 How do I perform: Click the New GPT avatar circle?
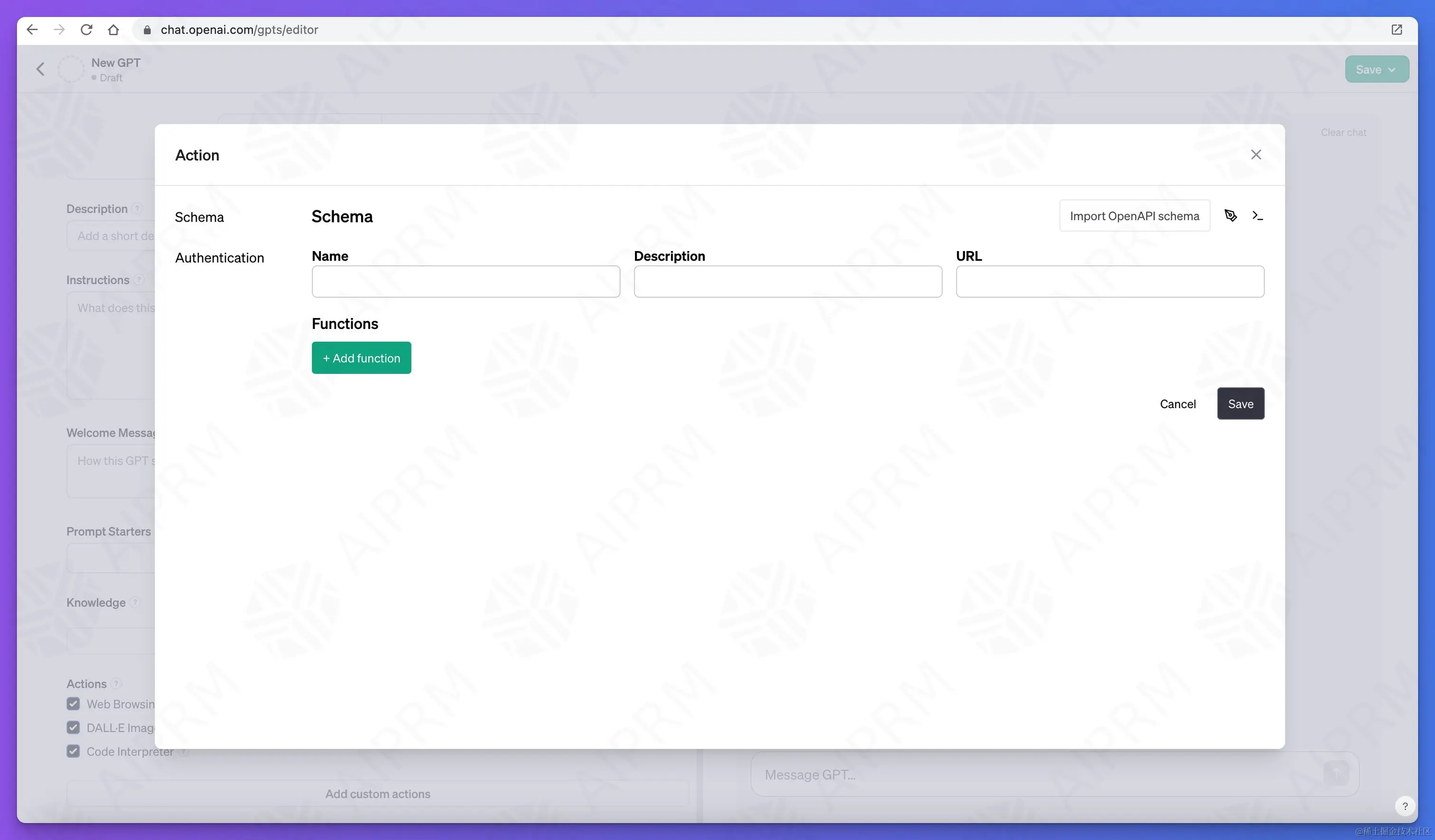(72, 69)
